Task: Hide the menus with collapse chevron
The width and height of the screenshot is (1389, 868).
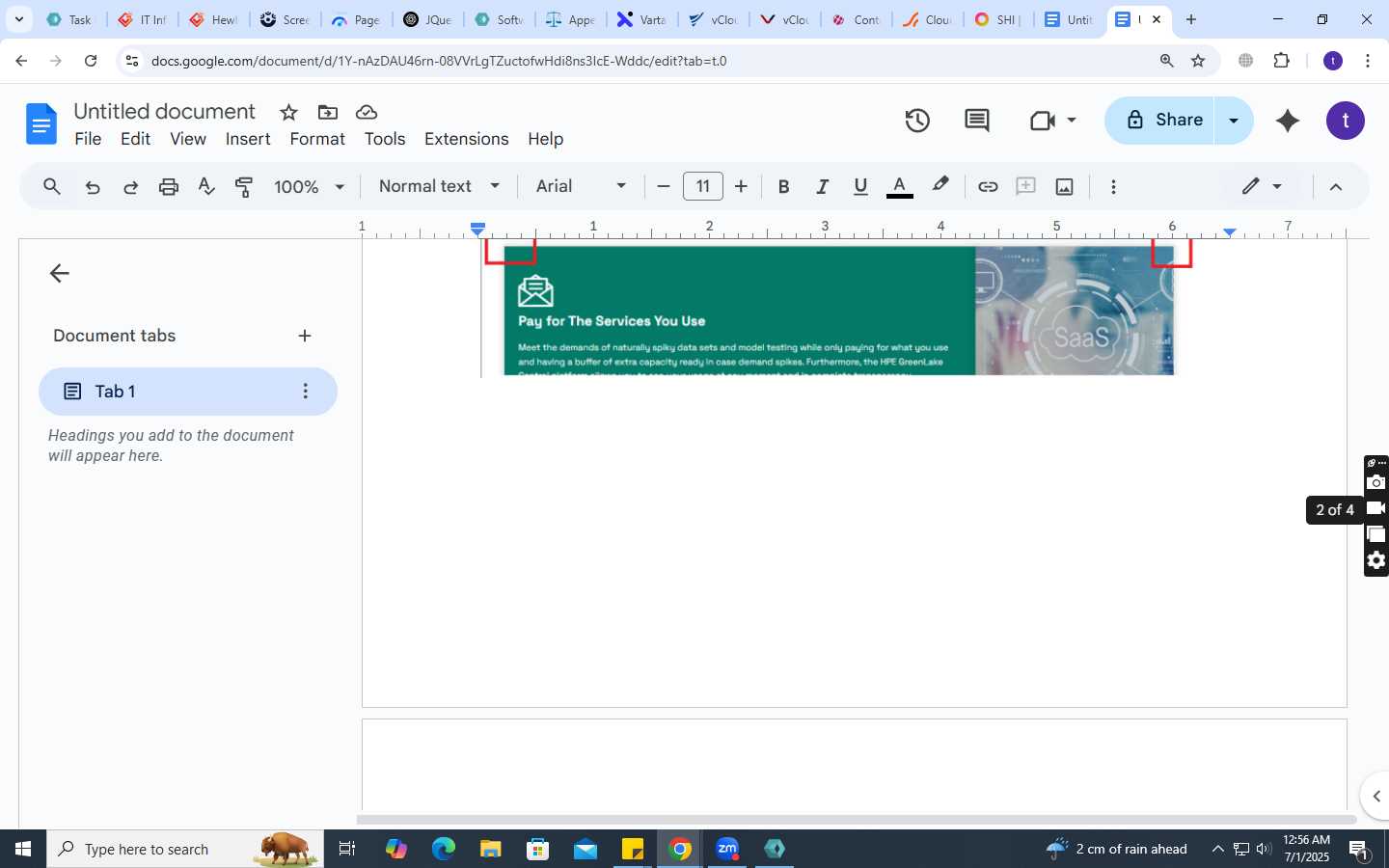Action: coord(1336,187)
